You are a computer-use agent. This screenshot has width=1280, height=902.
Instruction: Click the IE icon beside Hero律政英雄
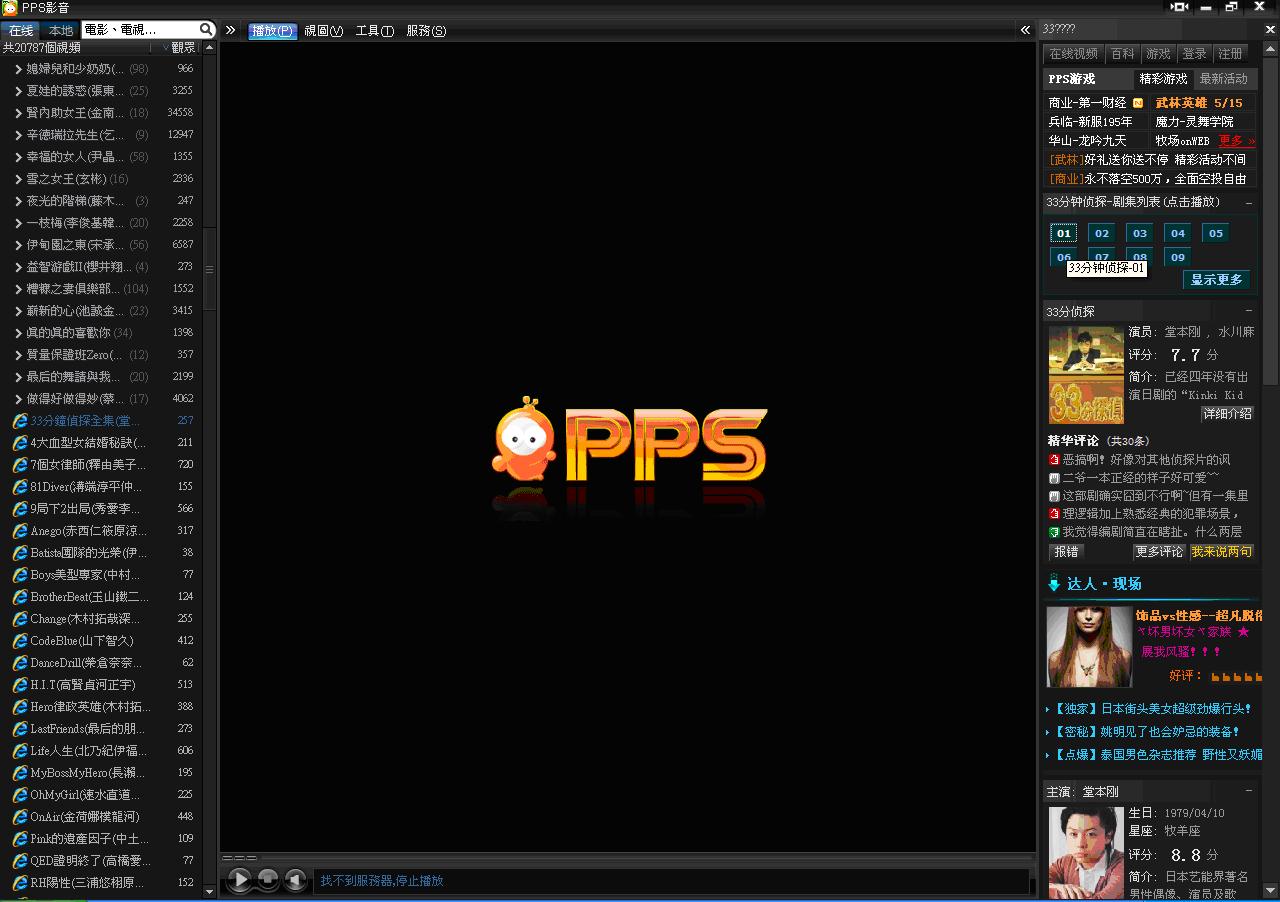[20, 707]
